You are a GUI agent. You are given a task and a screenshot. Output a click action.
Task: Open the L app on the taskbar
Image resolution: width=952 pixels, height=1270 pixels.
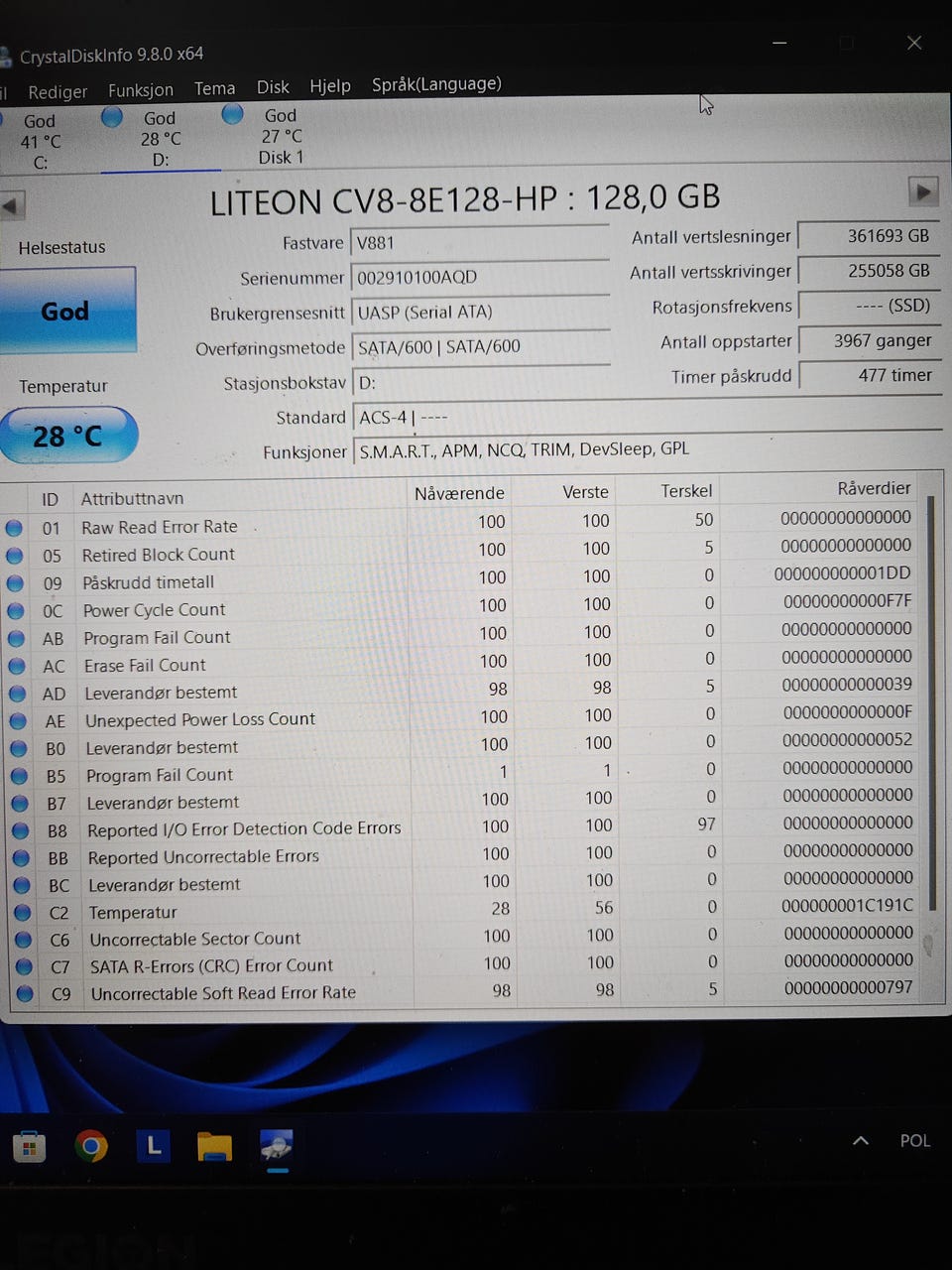click(153, 1146)
